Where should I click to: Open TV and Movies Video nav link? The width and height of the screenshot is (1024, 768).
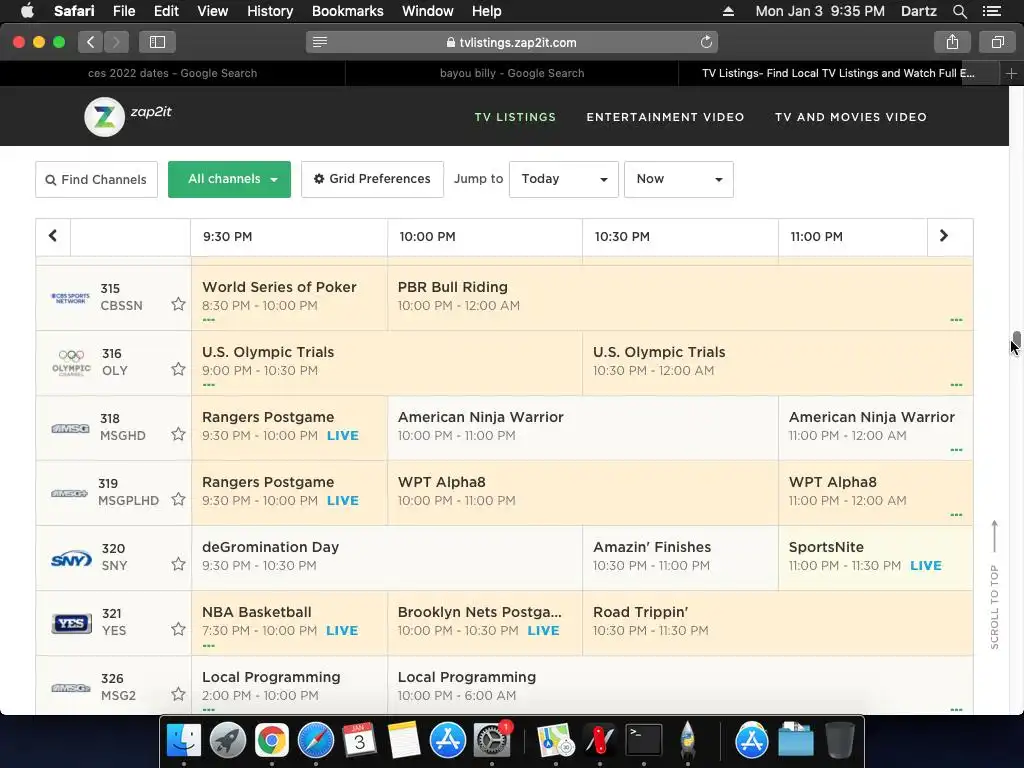[x=850, y=118]
